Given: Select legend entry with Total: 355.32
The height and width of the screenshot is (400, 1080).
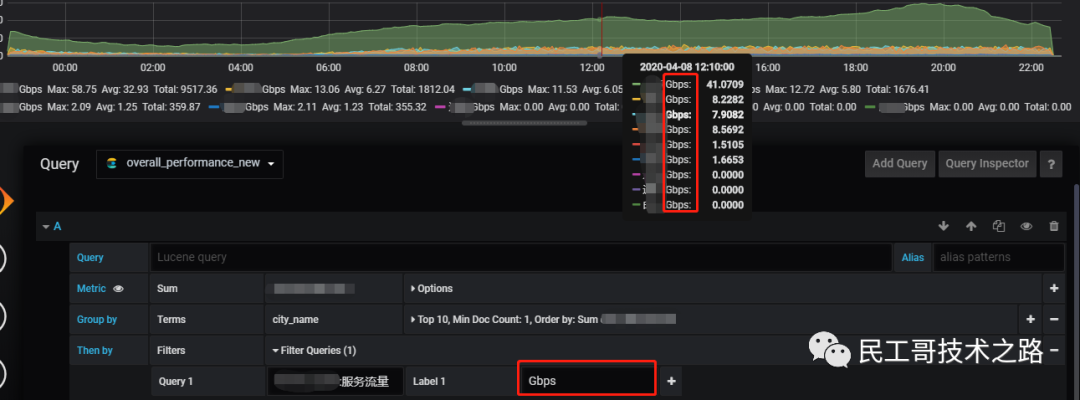Looking at the screenshot, I should [x=318, y=107].
